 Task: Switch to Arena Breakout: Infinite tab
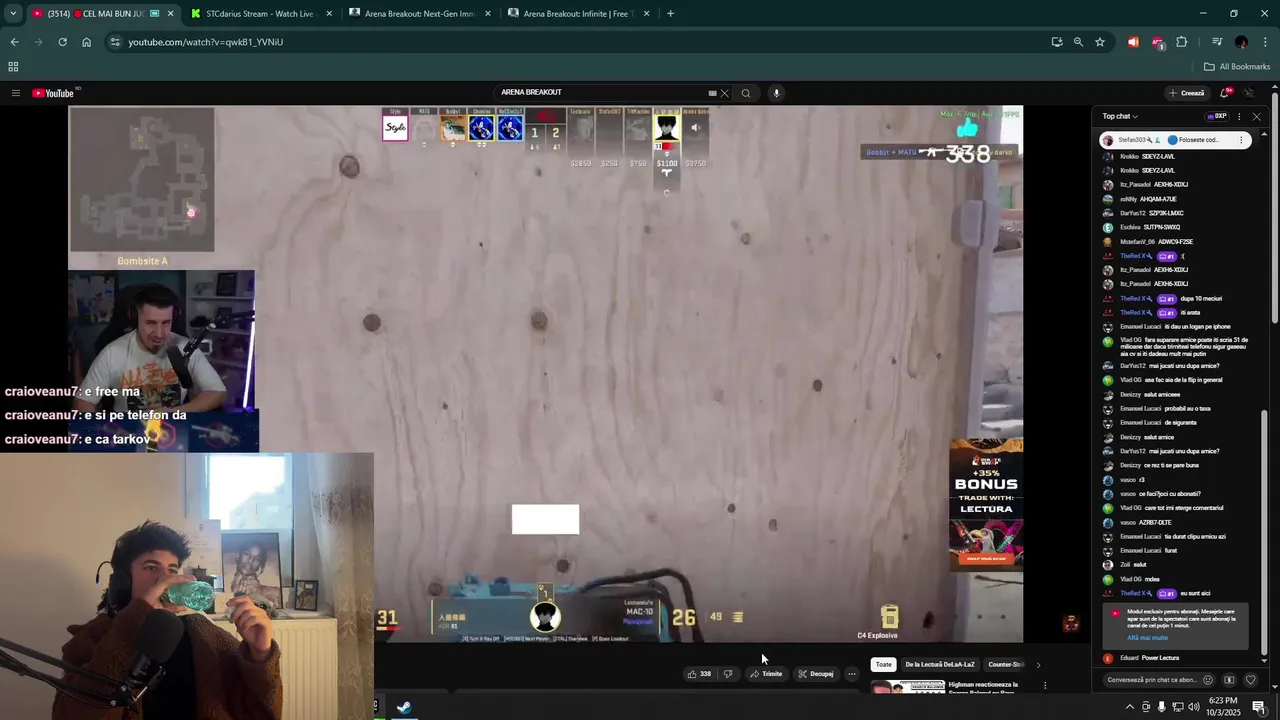(578, 14)
